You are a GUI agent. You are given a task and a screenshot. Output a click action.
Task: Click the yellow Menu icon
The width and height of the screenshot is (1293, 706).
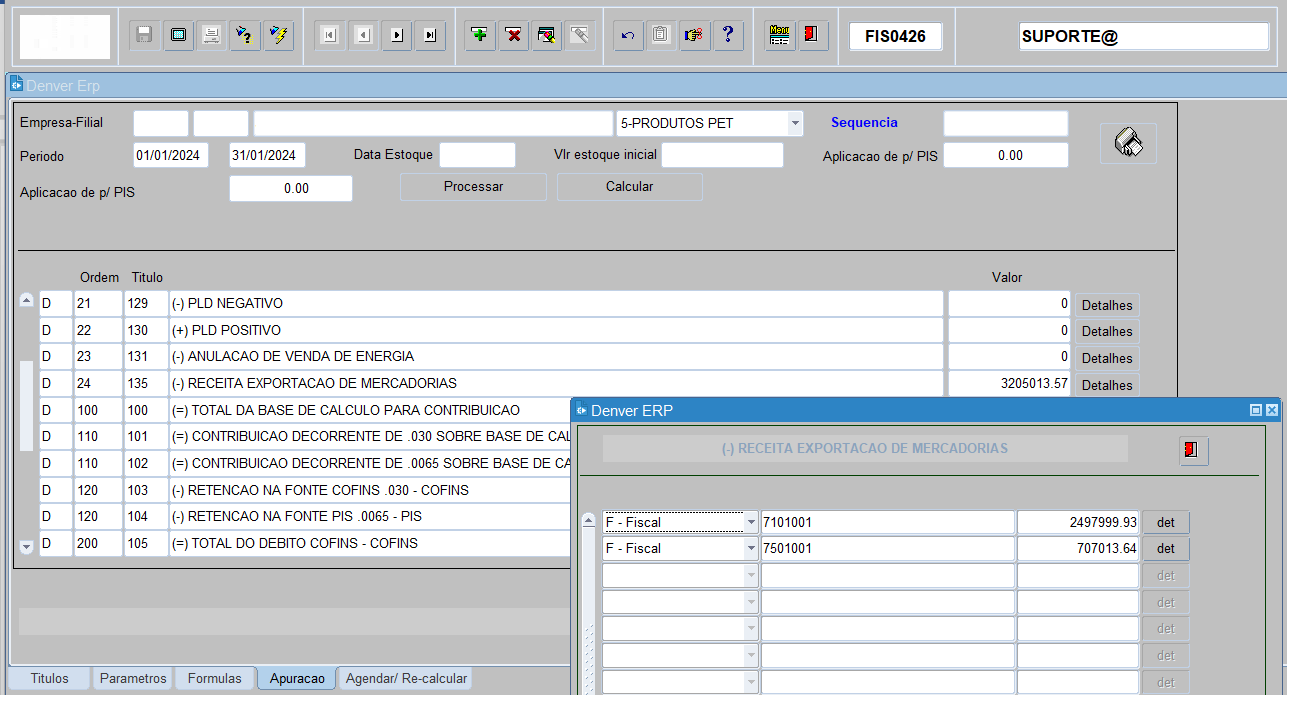780,35
